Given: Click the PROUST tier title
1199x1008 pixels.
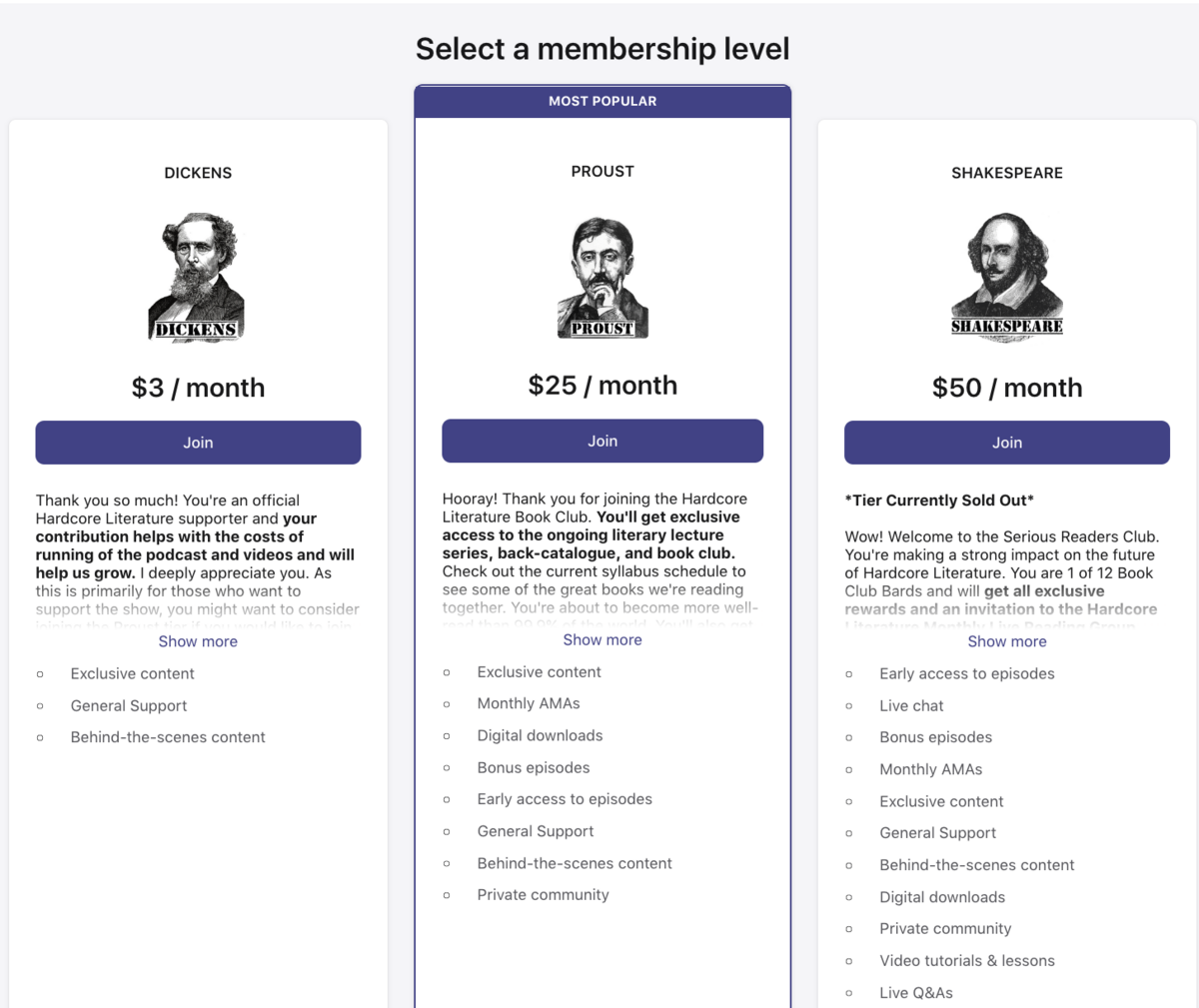Looking at the screenshot, I should 602,171.
